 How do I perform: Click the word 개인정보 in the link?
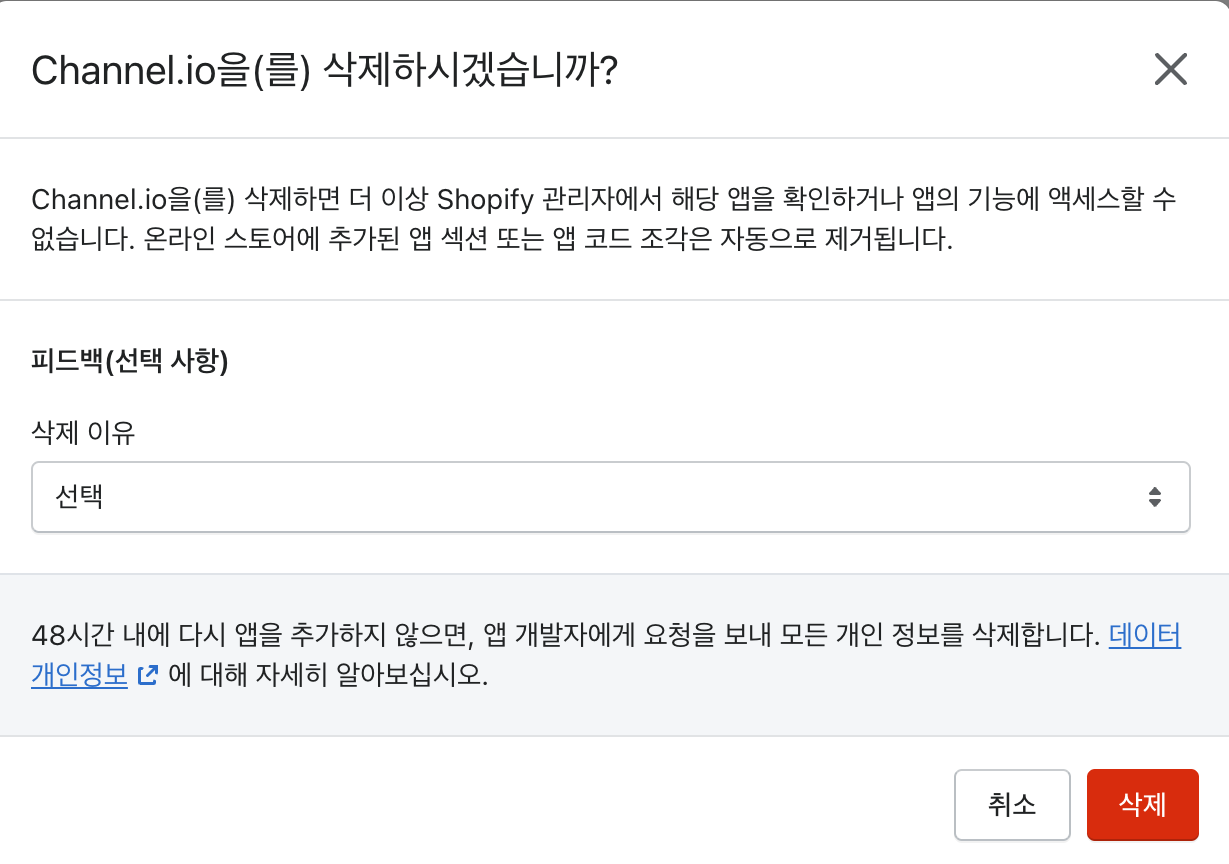(80, 676)
